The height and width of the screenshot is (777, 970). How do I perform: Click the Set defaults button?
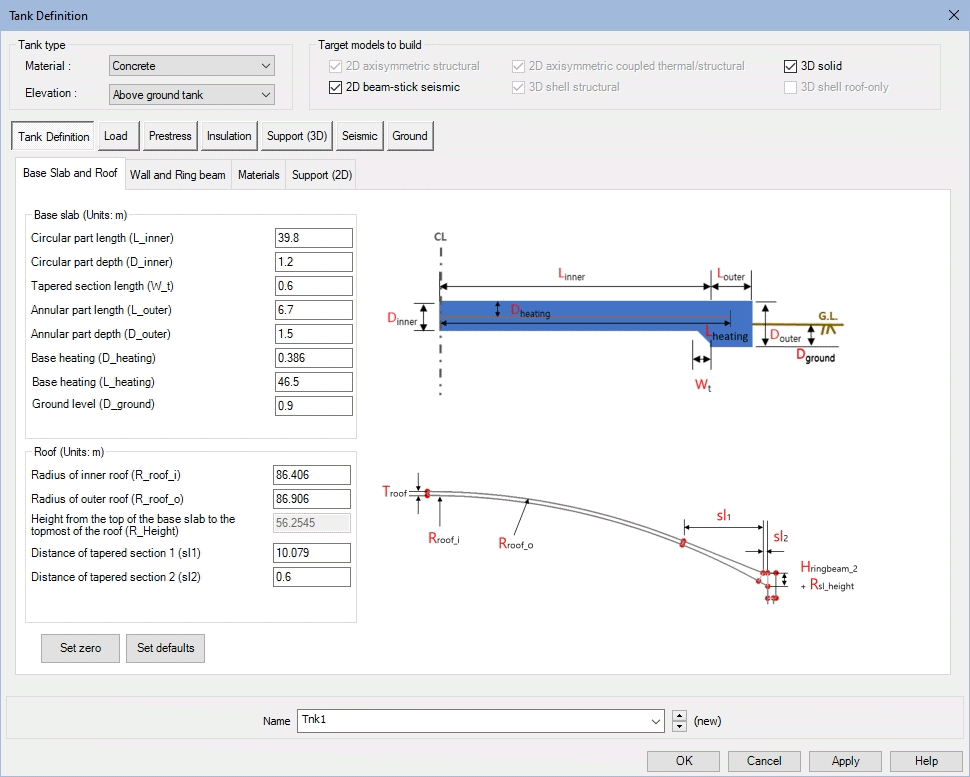tap(165, 648)
